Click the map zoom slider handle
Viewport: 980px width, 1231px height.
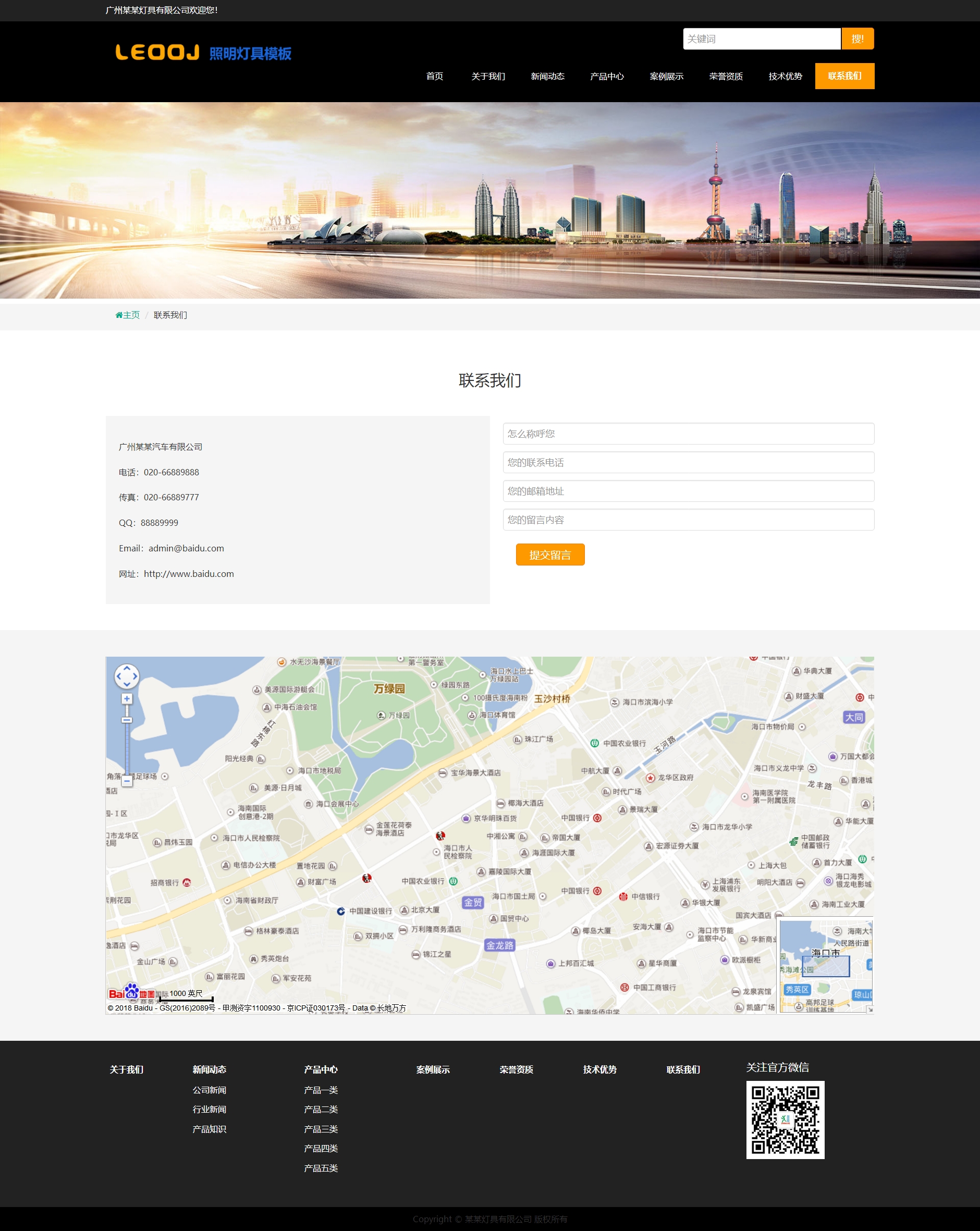coord(127,720)
